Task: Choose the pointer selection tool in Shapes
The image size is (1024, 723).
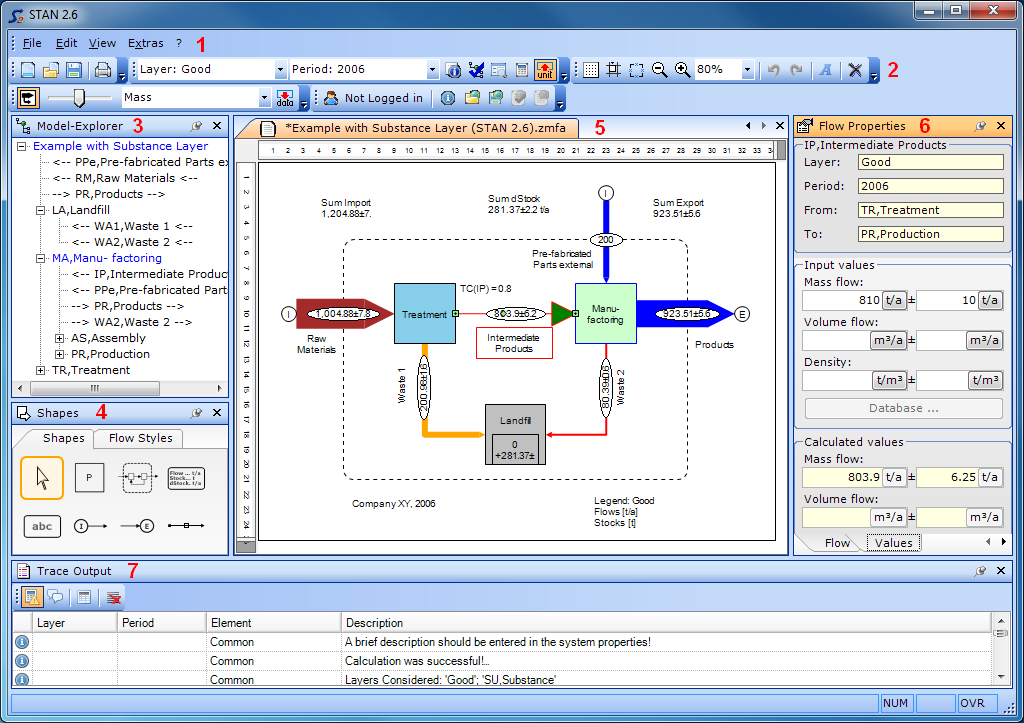Action: [42, 477]
